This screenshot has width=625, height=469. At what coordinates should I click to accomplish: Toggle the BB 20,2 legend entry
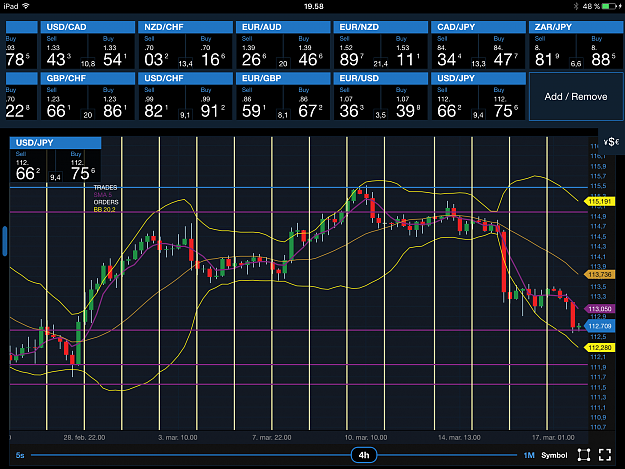coord(104,209)
